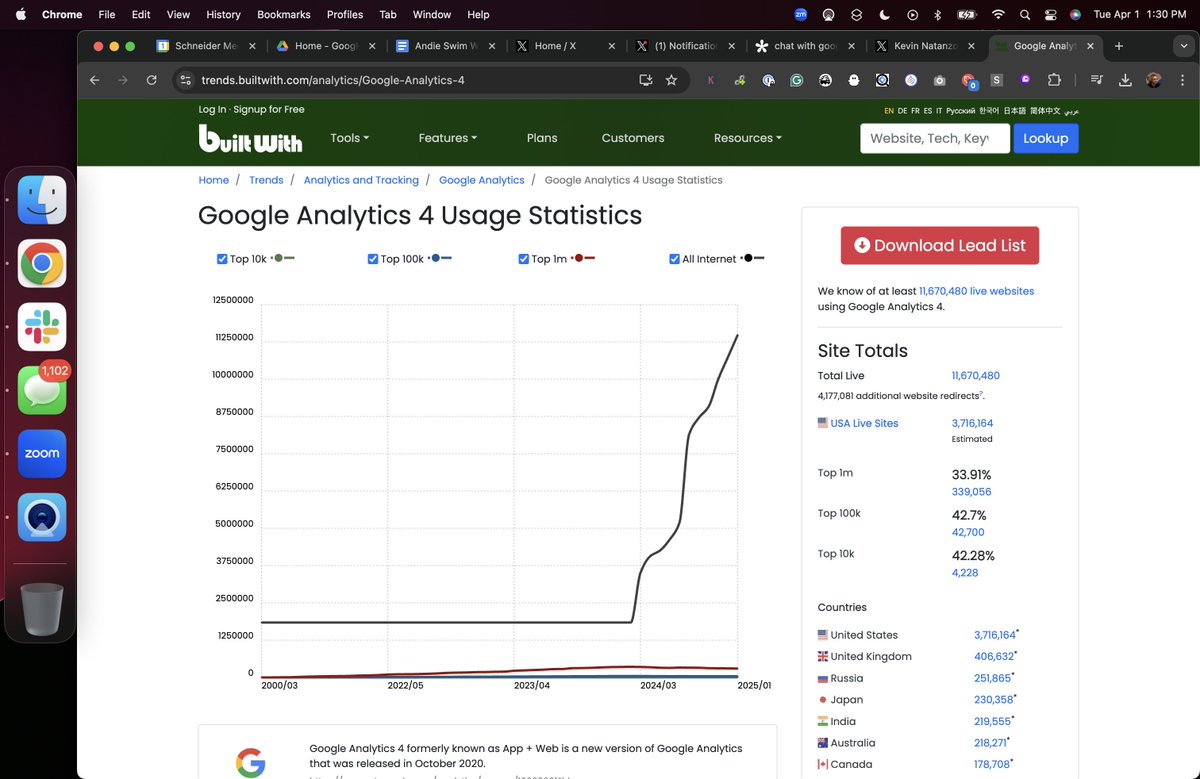1200x779 pixels.
Task: Open the Customers page
Action: coord(633,138)
